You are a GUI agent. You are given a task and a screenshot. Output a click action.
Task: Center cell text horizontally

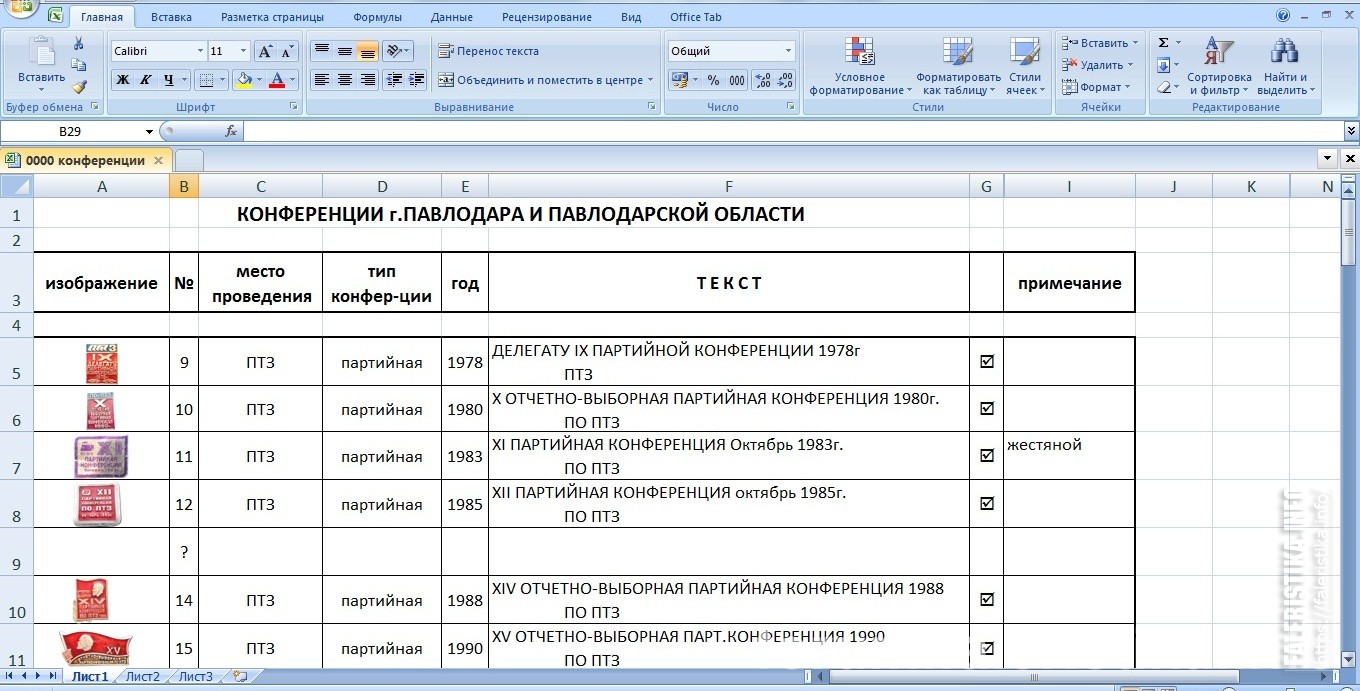344,80
